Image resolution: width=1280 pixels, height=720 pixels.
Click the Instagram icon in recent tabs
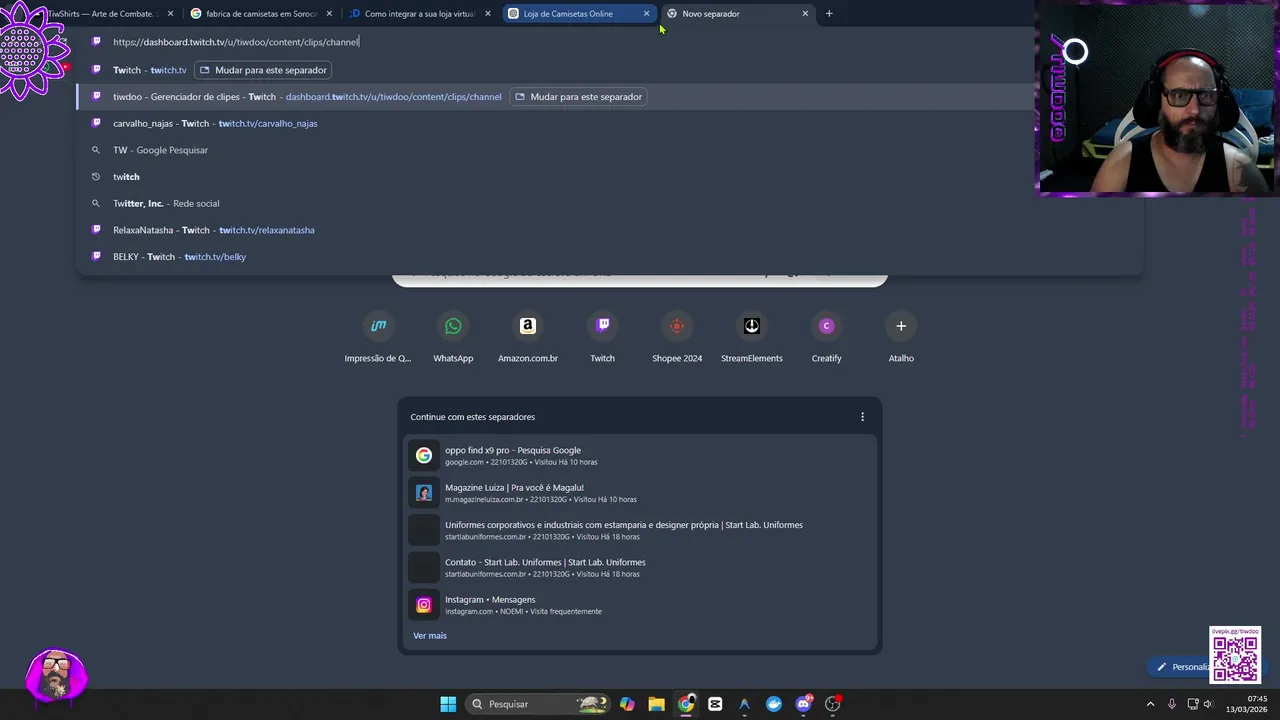point(424,605)
